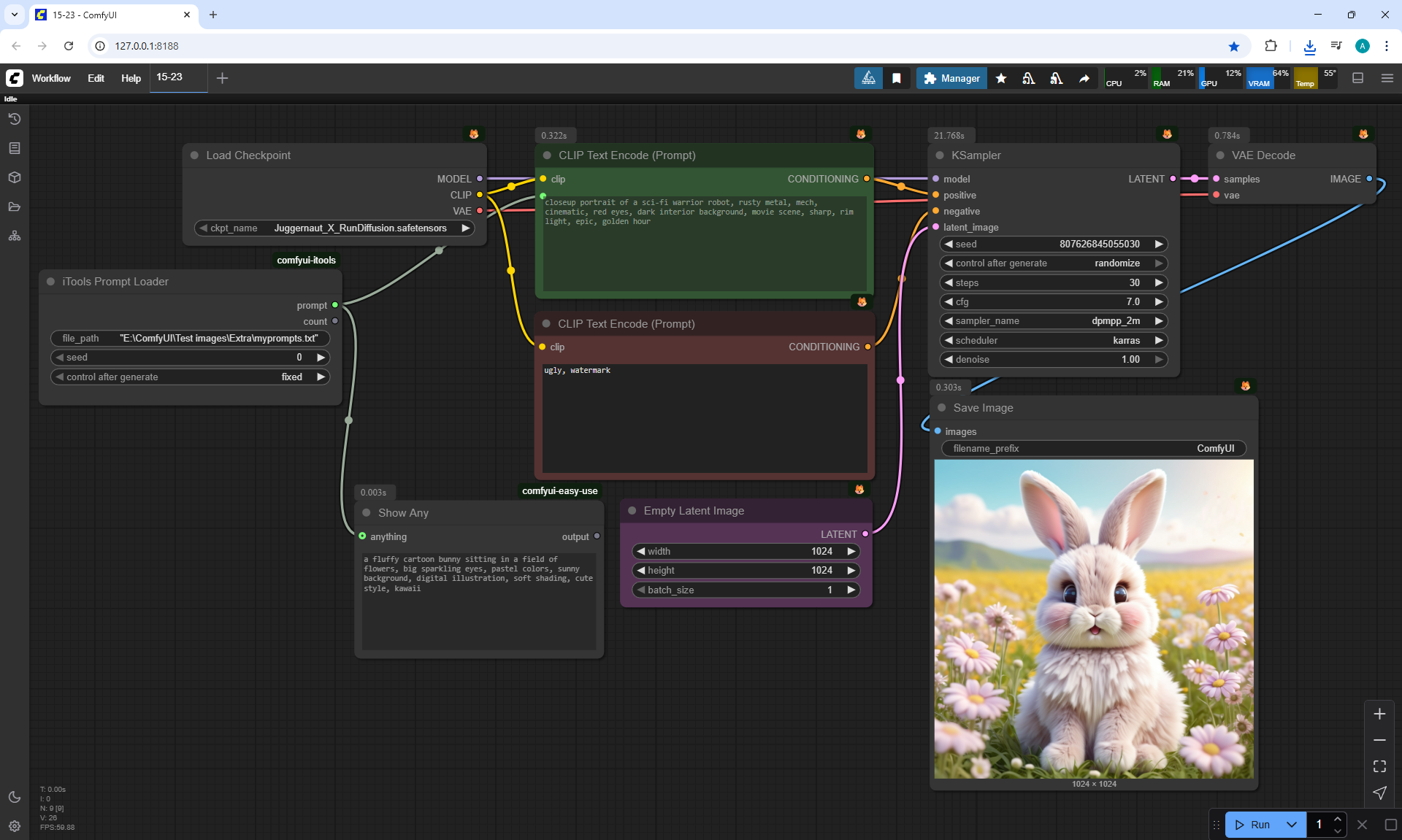Toggle collapse dot on the KSampler node

click(x=941, y=155)
